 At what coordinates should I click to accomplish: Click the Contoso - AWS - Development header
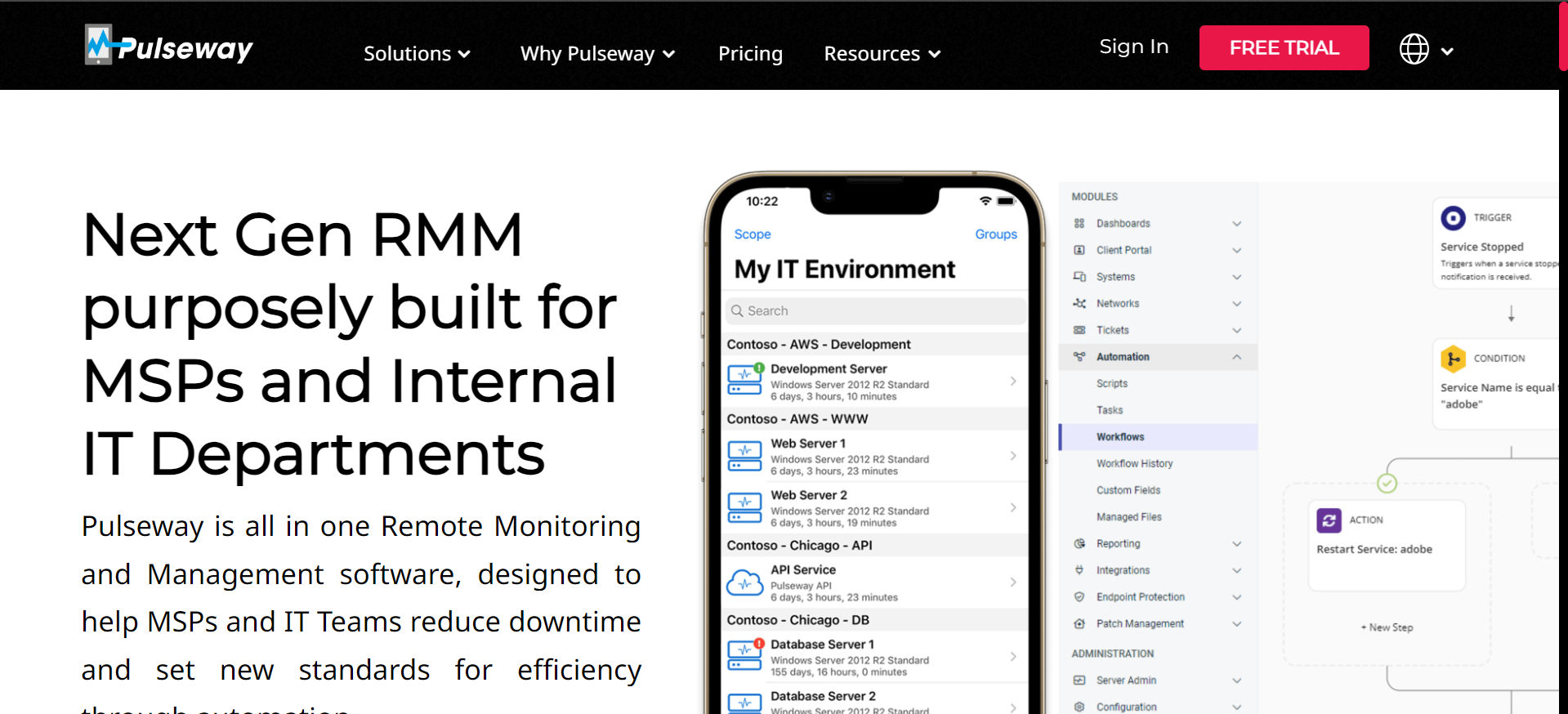(x=819, y=345)
